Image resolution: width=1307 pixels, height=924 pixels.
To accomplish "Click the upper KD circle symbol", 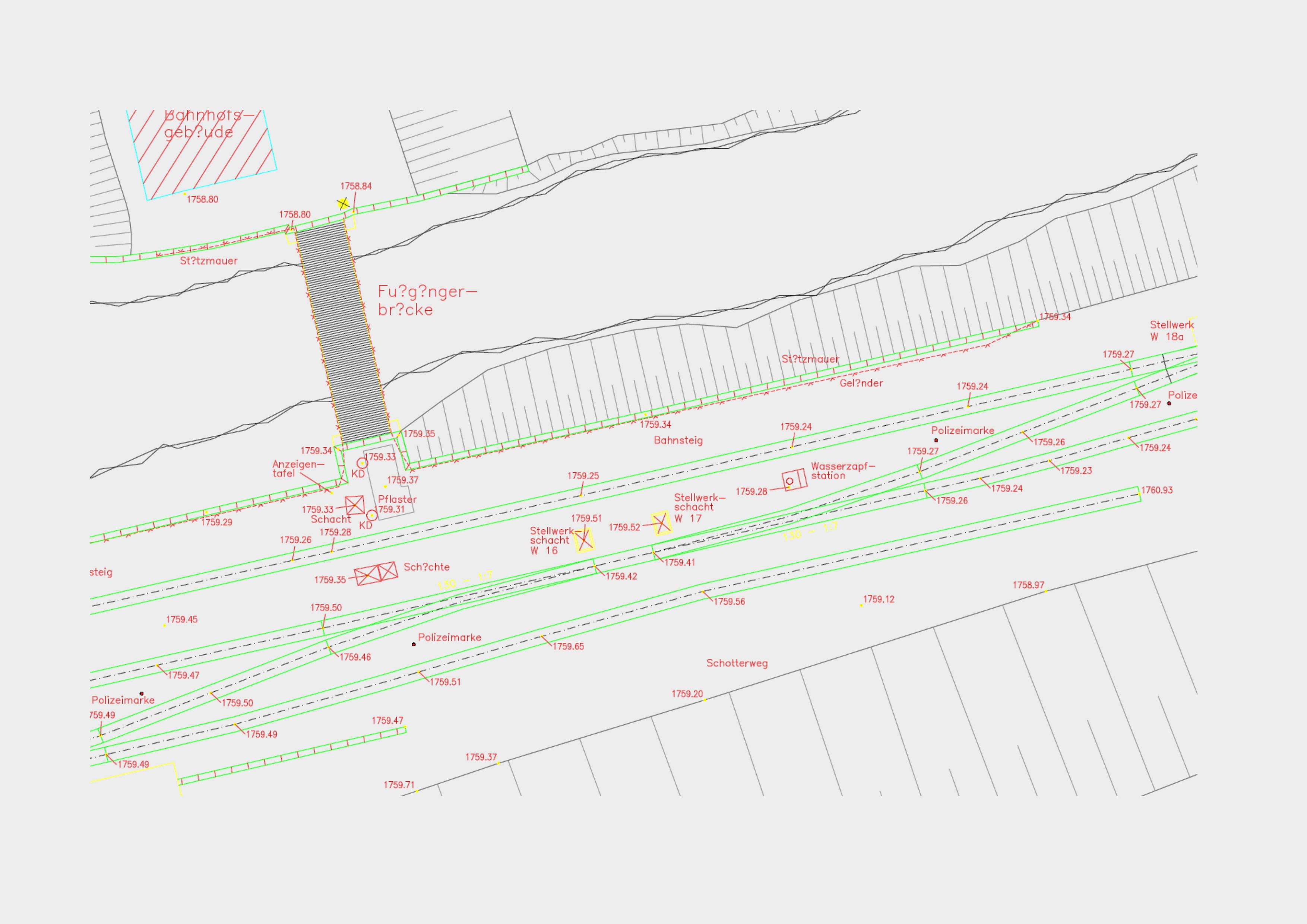I will [362, 463].
